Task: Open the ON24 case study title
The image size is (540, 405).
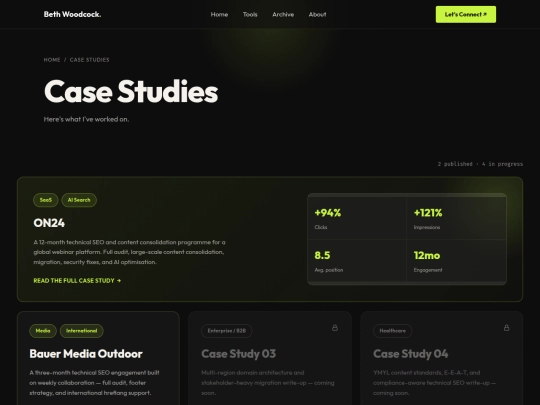Action: click(49, 223)
